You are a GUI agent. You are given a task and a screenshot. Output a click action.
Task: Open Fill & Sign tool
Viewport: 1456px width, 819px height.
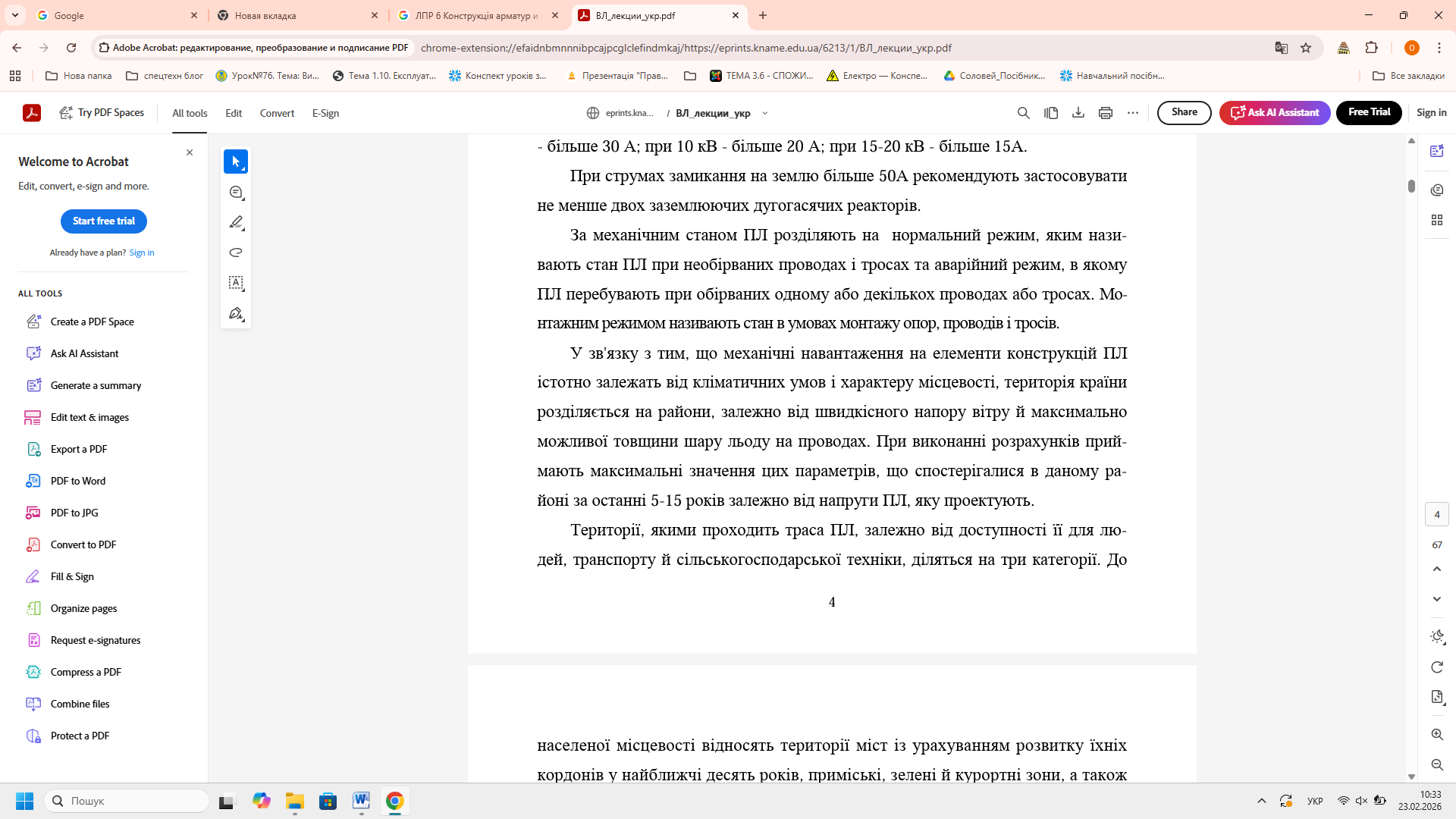(x=72, y=576)
